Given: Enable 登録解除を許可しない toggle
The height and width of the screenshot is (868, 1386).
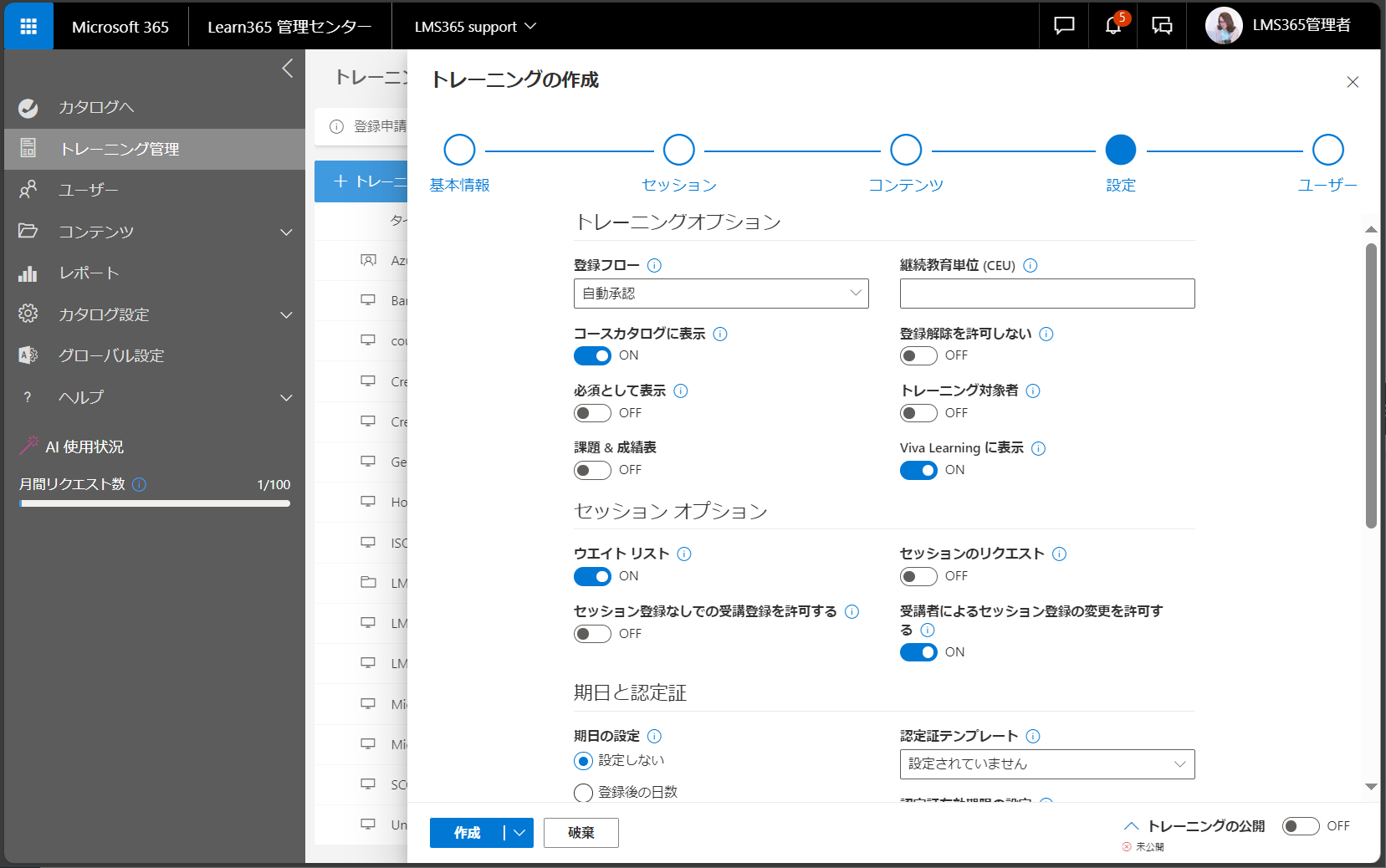Looking at the screenshot, I should tap(918, 355).
